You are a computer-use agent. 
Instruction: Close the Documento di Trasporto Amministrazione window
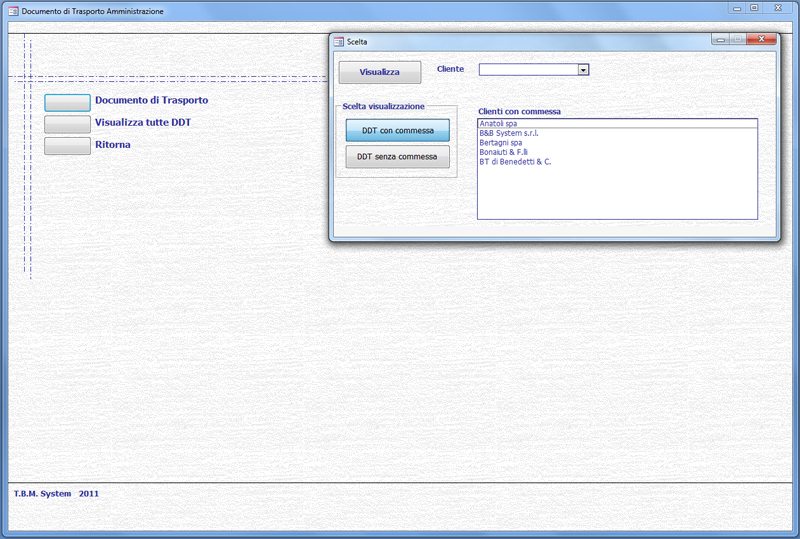778,8
